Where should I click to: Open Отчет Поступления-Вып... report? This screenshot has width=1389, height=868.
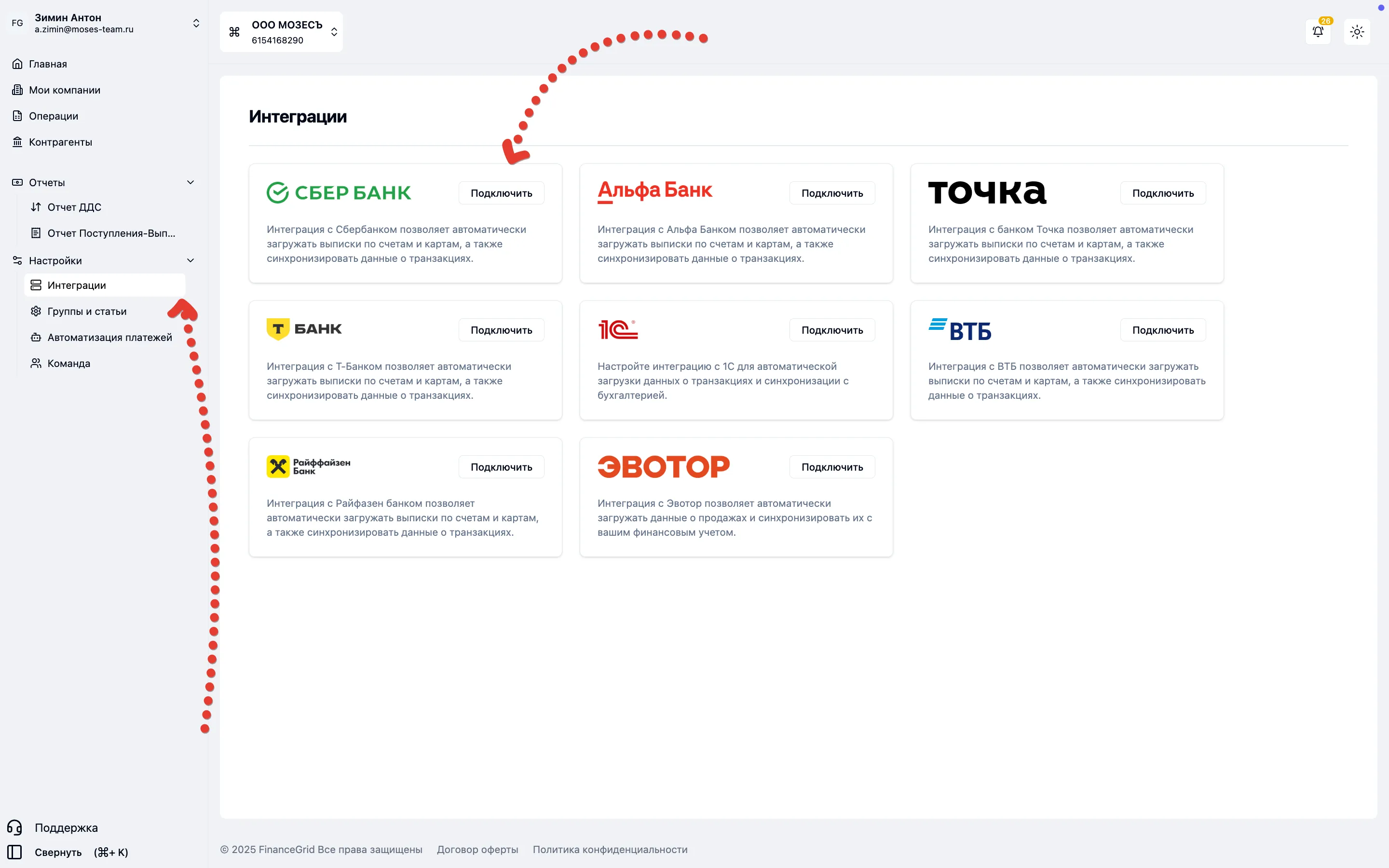coord(105,233)
